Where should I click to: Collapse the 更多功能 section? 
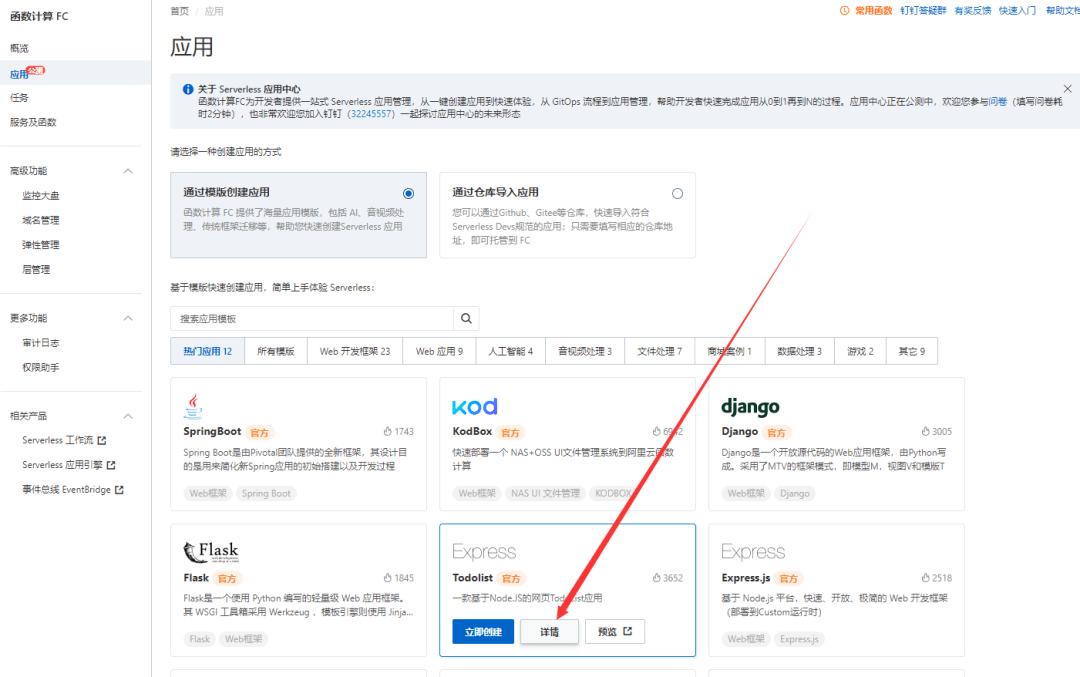128,318
